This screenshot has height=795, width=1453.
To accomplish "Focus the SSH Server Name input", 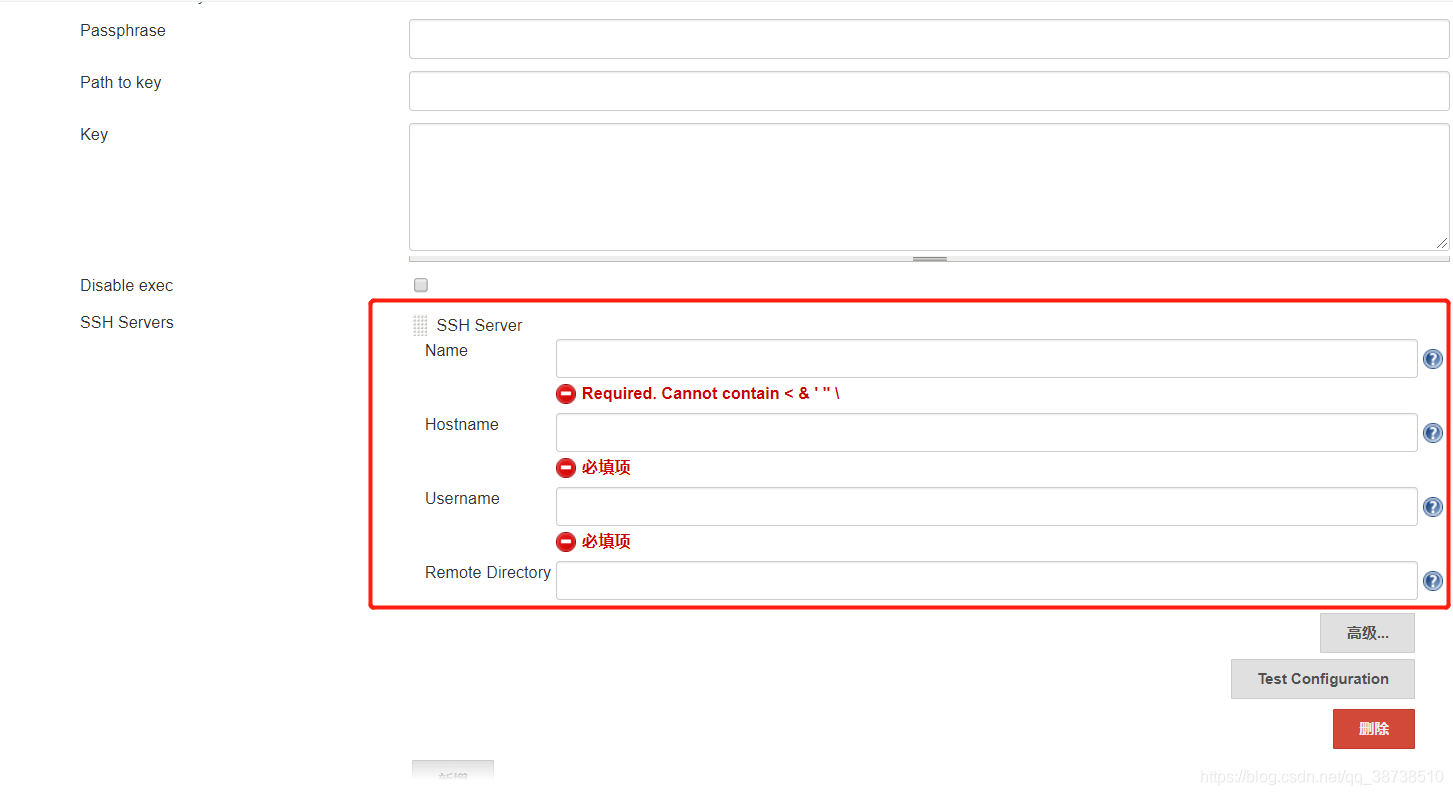I will (x=986, y=358).
